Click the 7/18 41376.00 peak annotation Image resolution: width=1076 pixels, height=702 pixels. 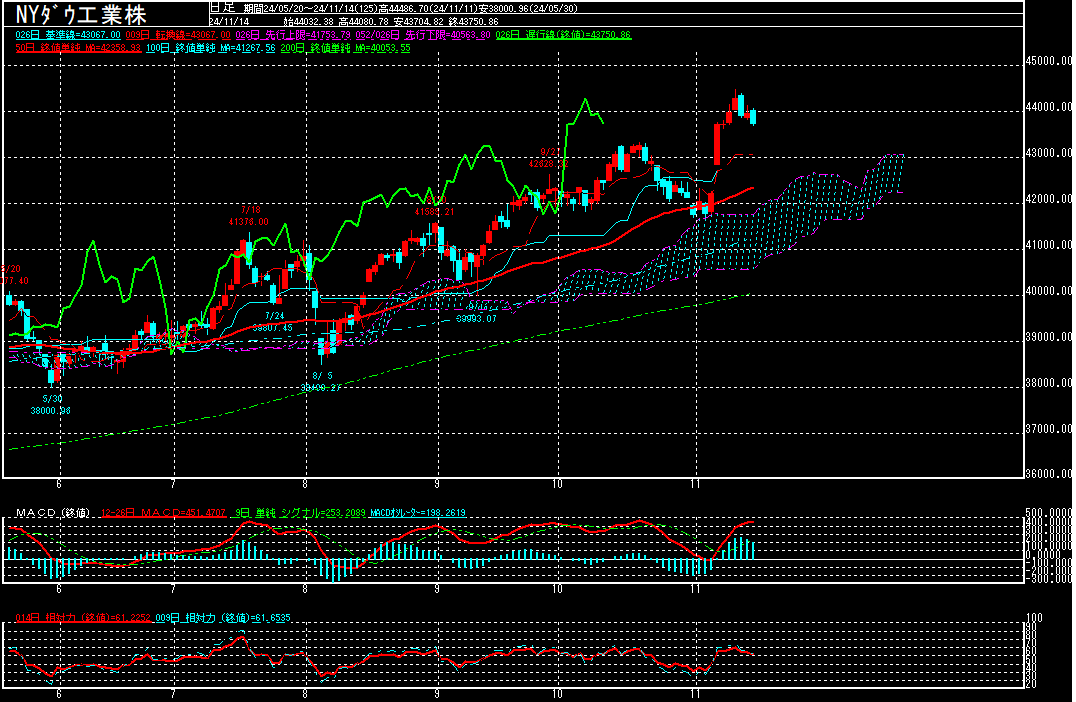248,215
